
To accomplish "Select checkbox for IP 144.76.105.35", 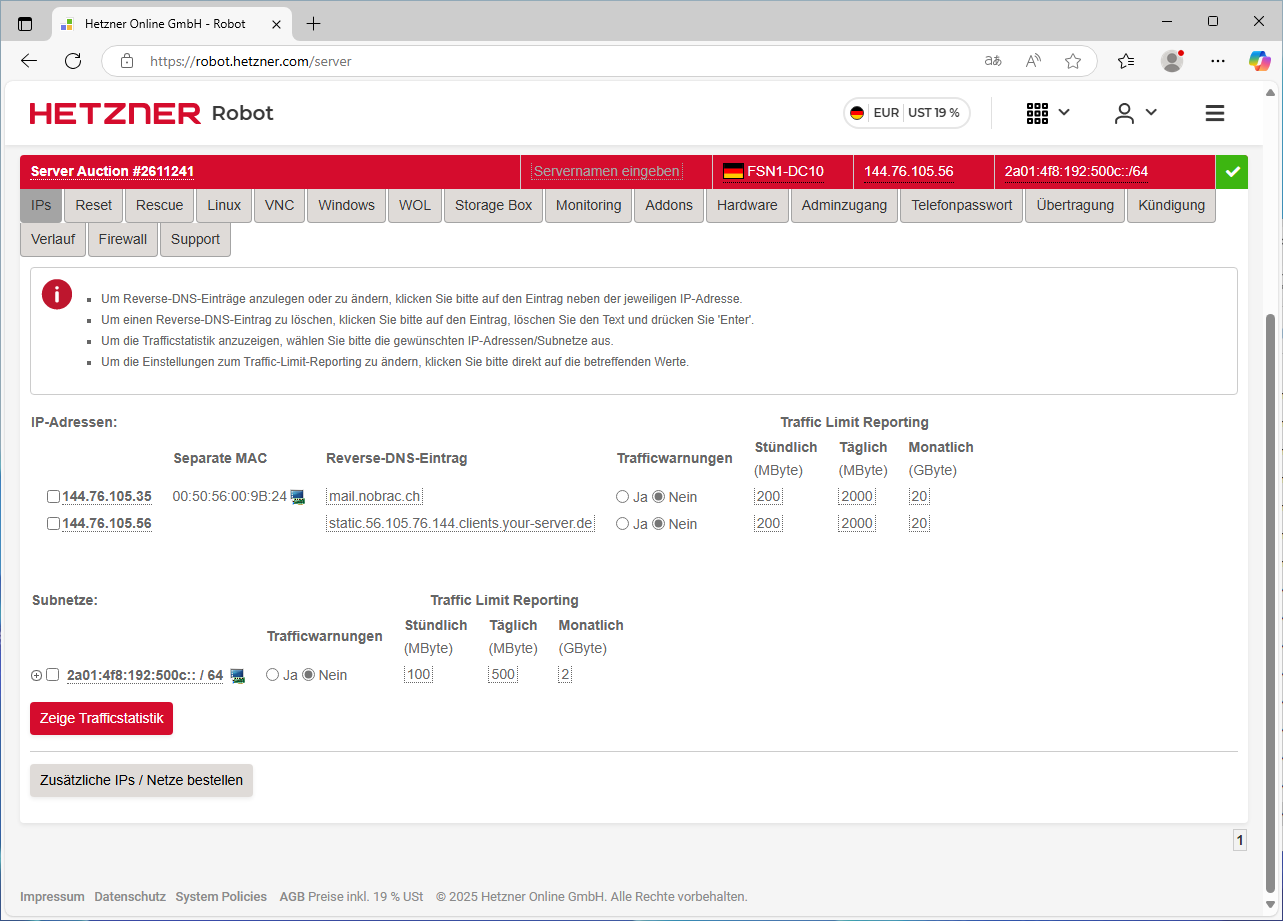I will (53, 497).
